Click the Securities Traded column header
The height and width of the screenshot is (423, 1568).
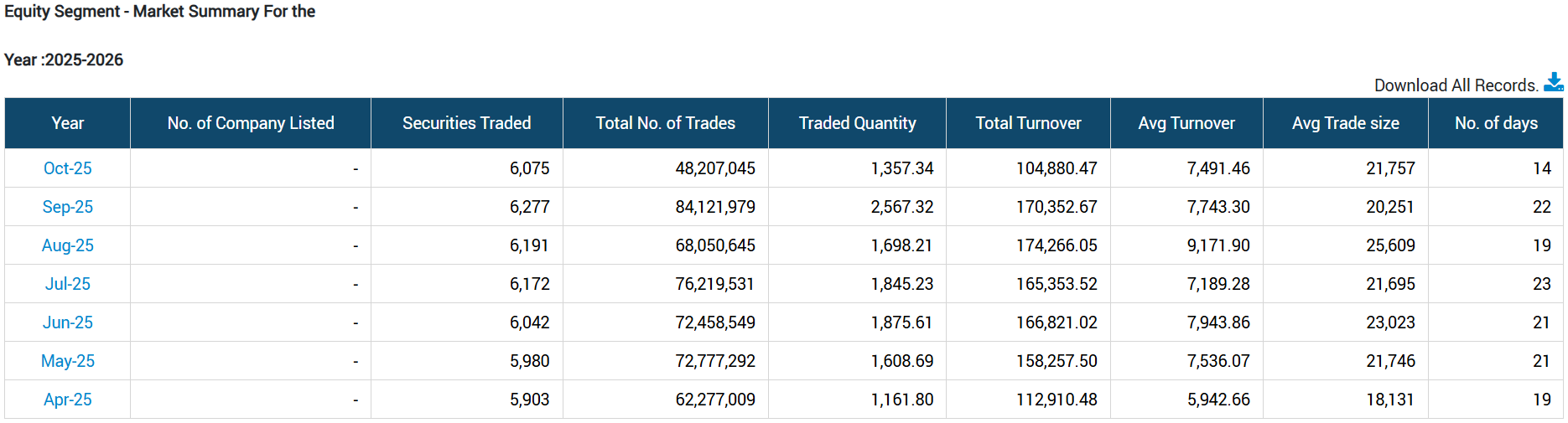[x=466, y=123]
